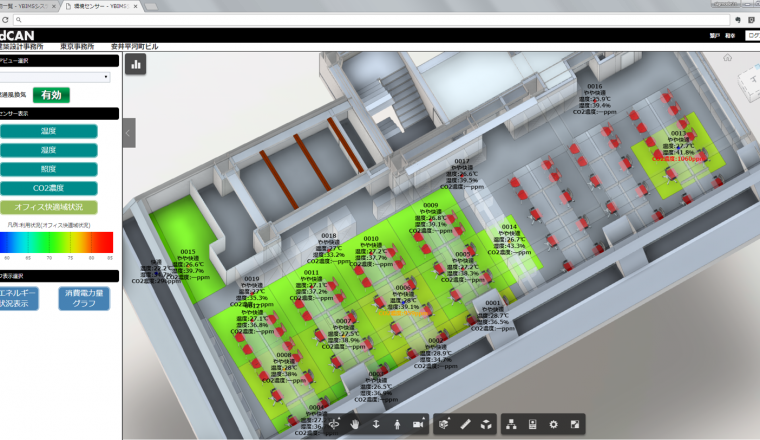The height and width of the screenshot is (440, 760).
Task: Select the Measure ruler tool
Action: coord(466,424)
